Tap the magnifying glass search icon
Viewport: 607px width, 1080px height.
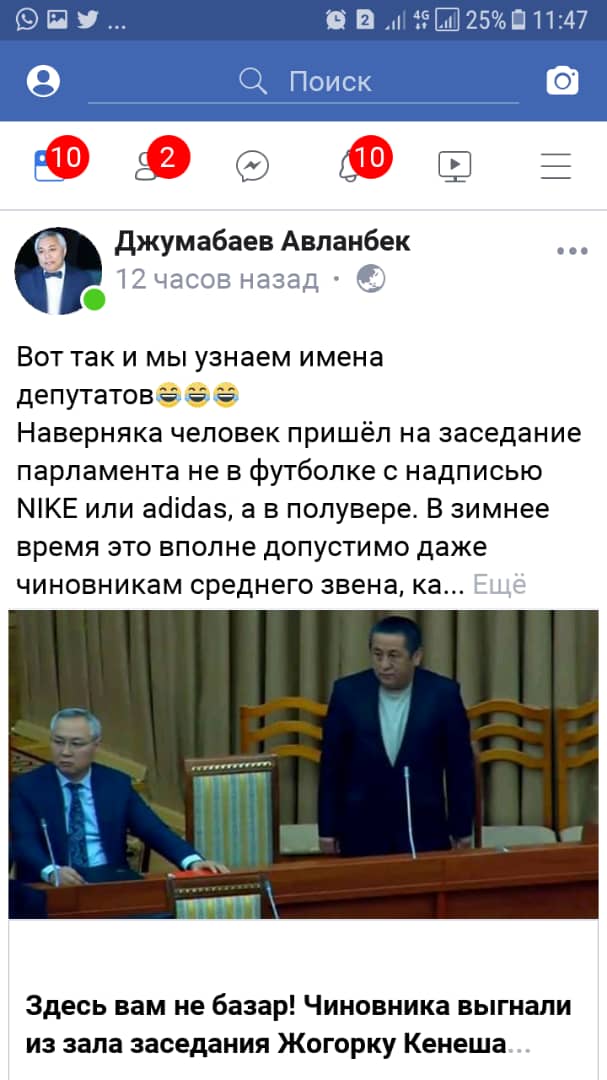tap(253, 81)
